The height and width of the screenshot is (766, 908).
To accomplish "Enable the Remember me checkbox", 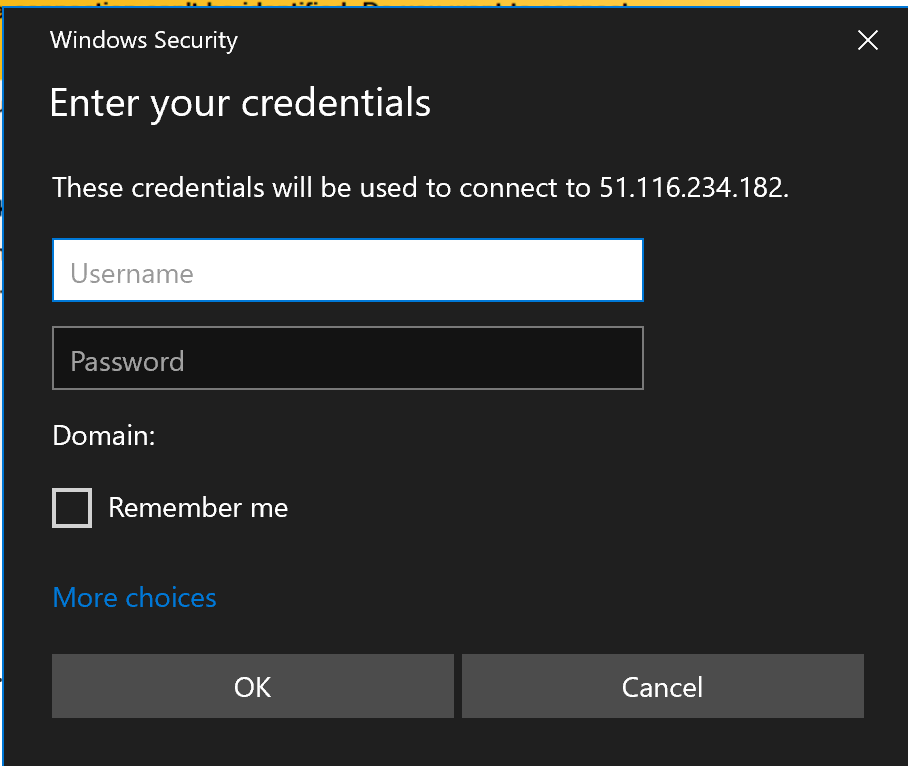I will 72,508.
